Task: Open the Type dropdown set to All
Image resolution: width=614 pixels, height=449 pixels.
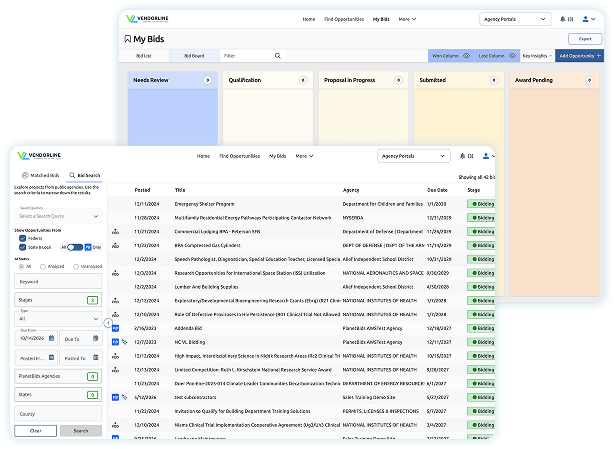Action: pyautogui.click(x=58, y=319)
